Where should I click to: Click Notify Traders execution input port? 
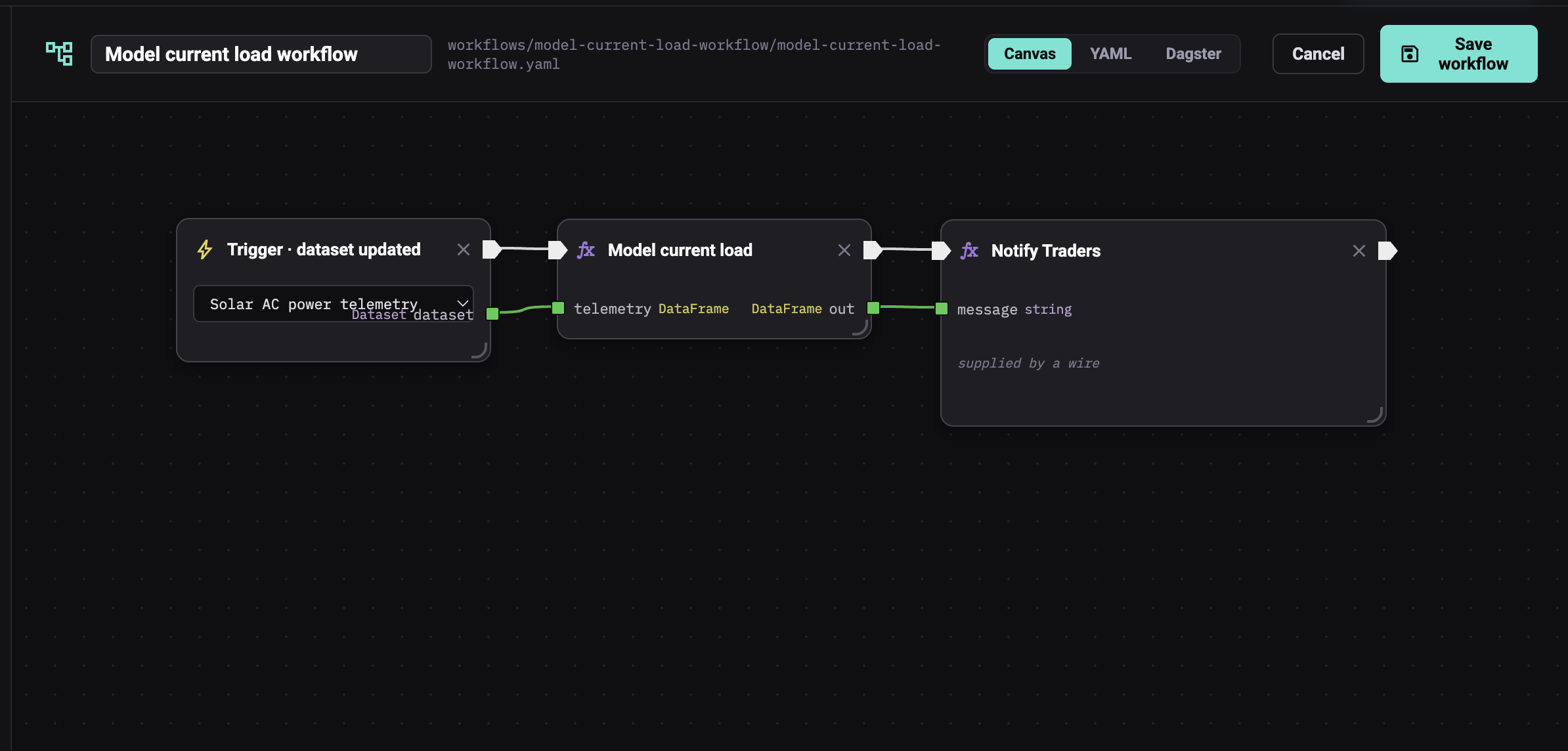(x=941, y=251)
